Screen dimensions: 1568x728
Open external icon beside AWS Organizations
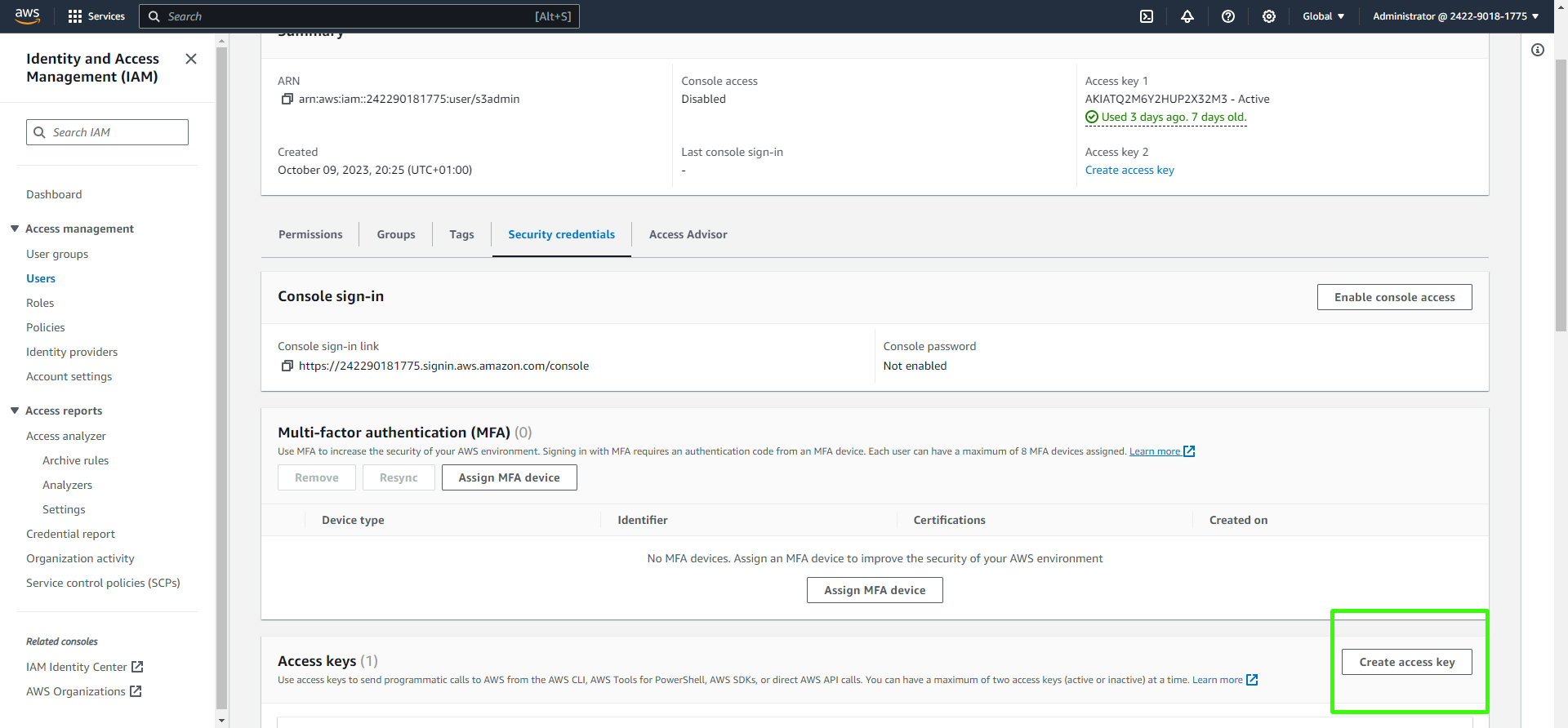136,691
